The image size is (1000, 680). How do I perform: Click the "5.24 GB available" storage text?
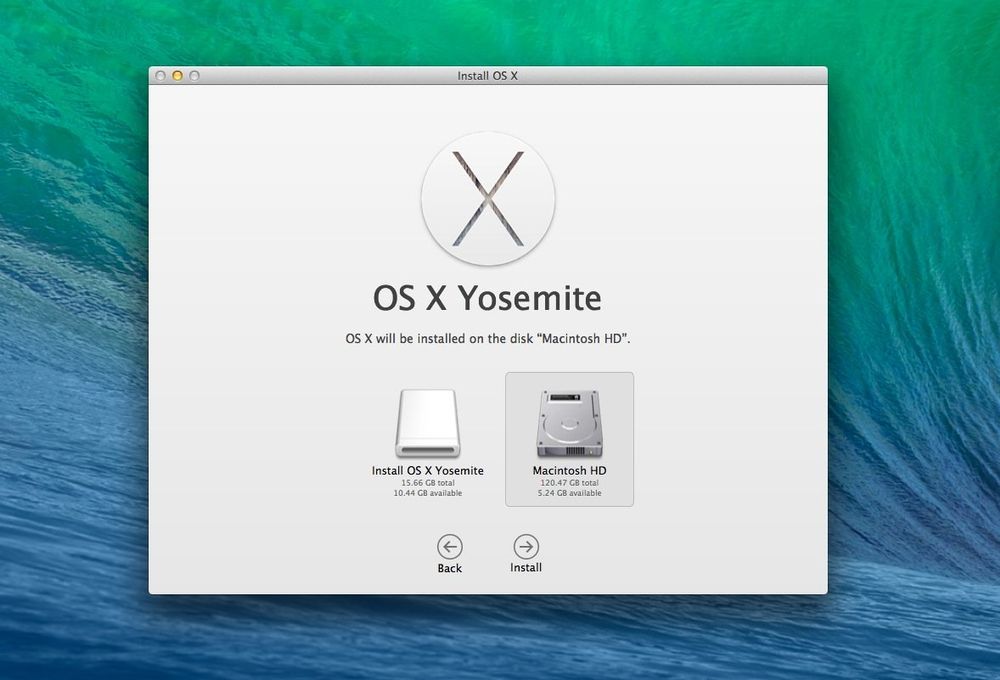pos(569,492)
